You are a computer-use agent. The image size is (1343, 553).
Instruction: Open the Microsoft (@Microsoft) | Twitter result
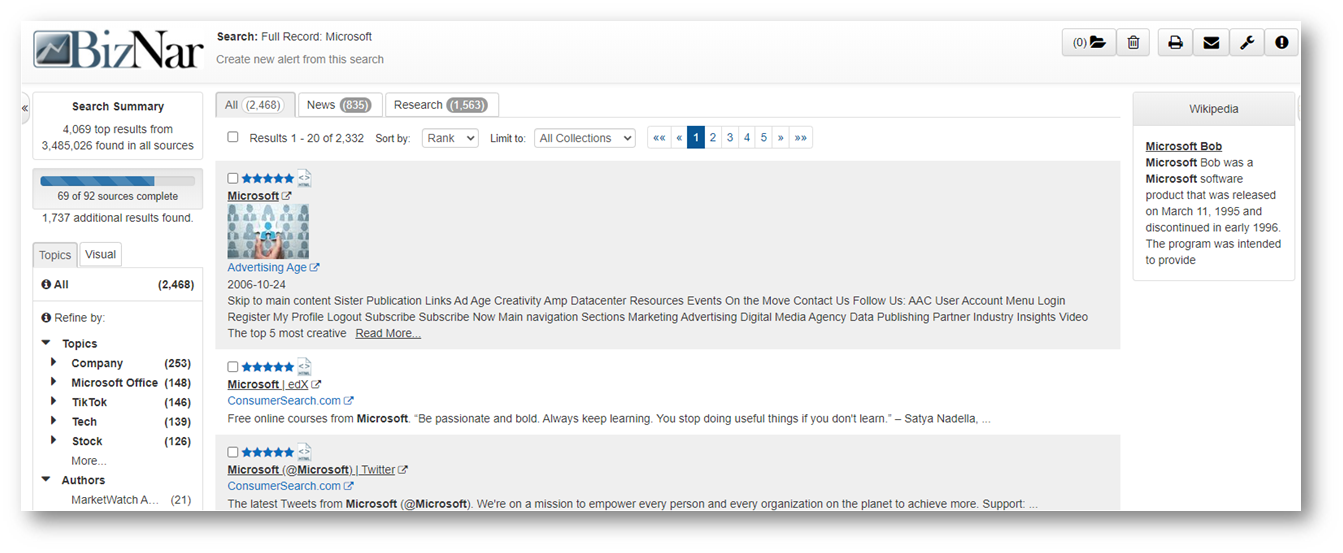pos(311,470)
